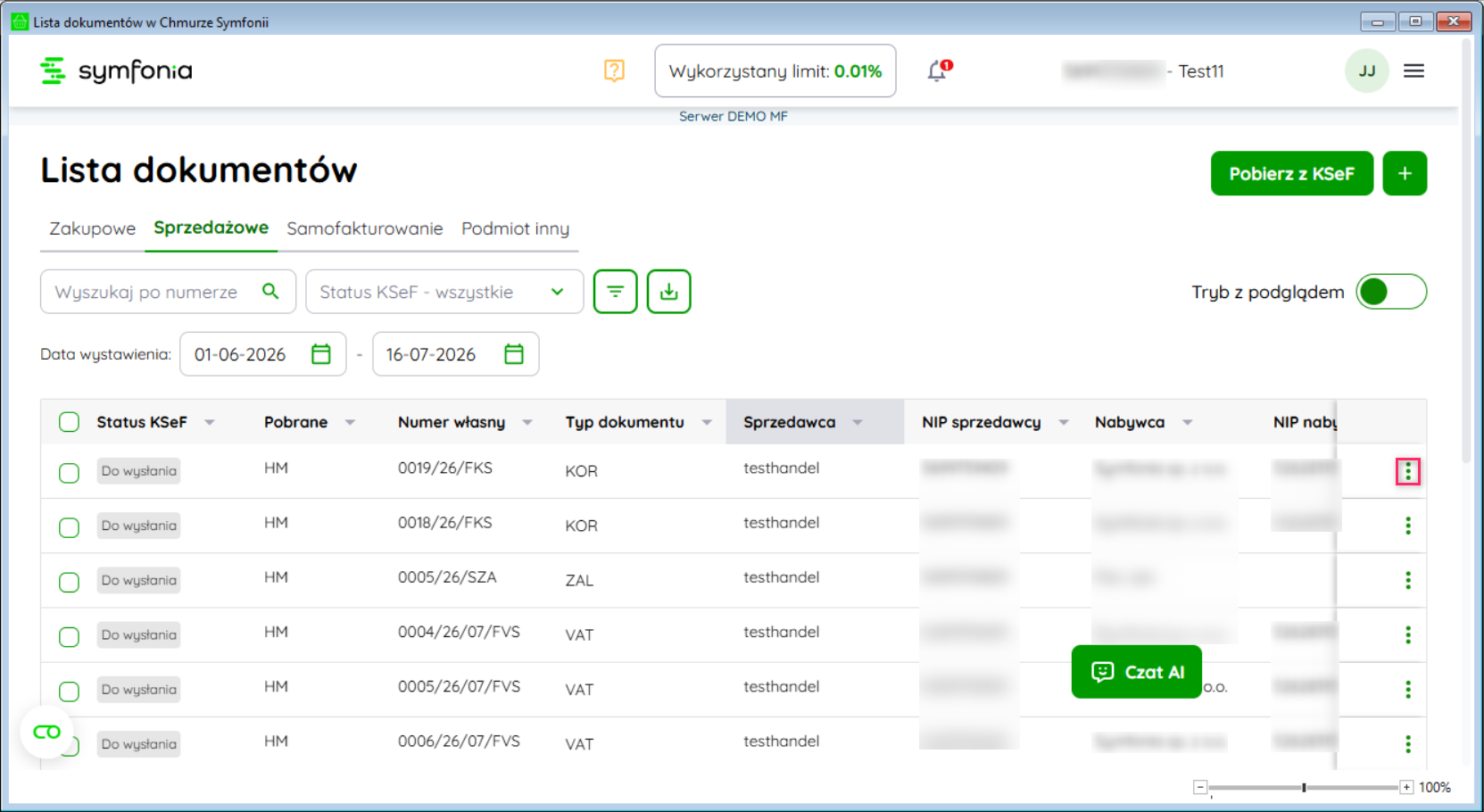Tick checkbox for document 0005/26/07/FVS

(69, 691)
